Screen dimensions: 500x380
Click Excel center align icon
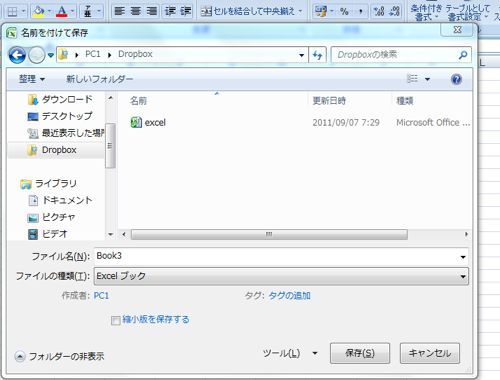tap(135, 11)
